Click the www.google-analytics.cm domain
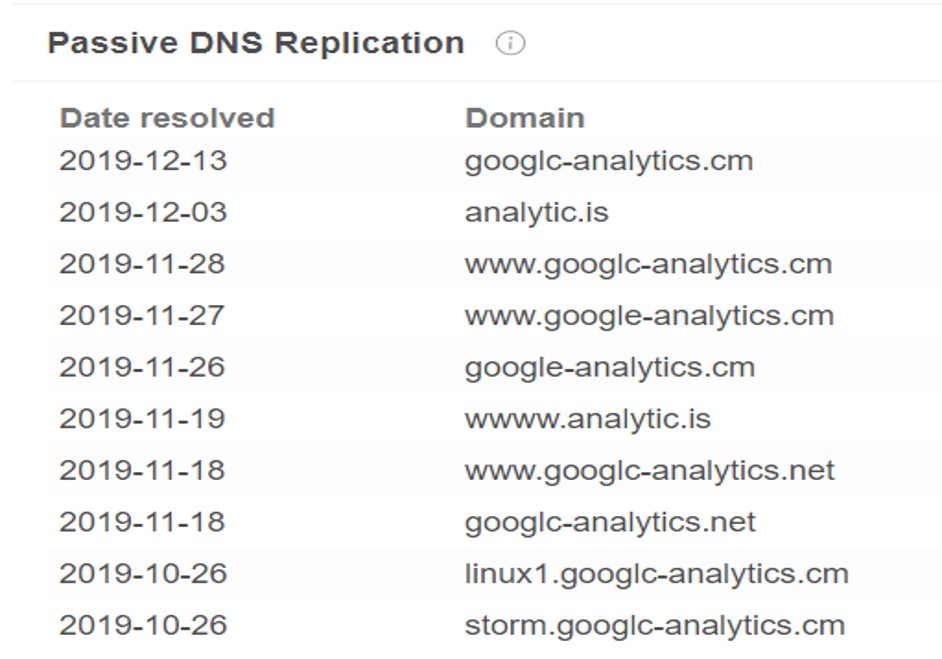Screen dimensions: 942x659 point(649,317)
